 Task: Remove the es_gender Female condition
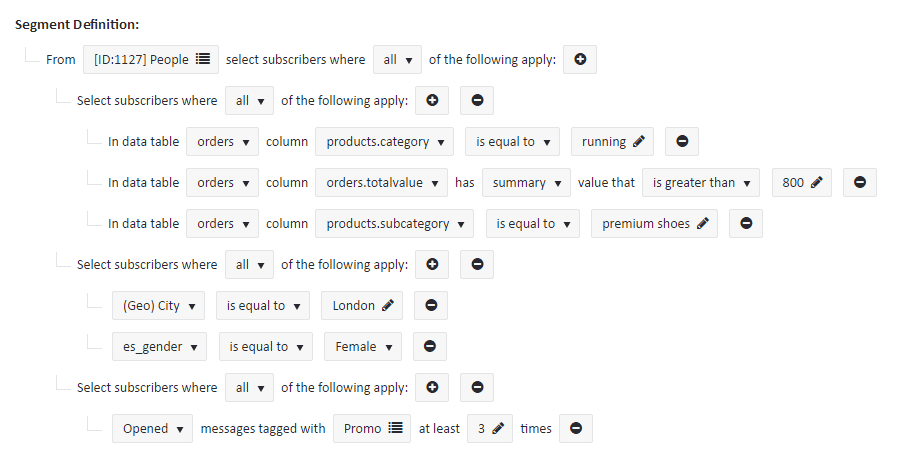pos(430,347)
